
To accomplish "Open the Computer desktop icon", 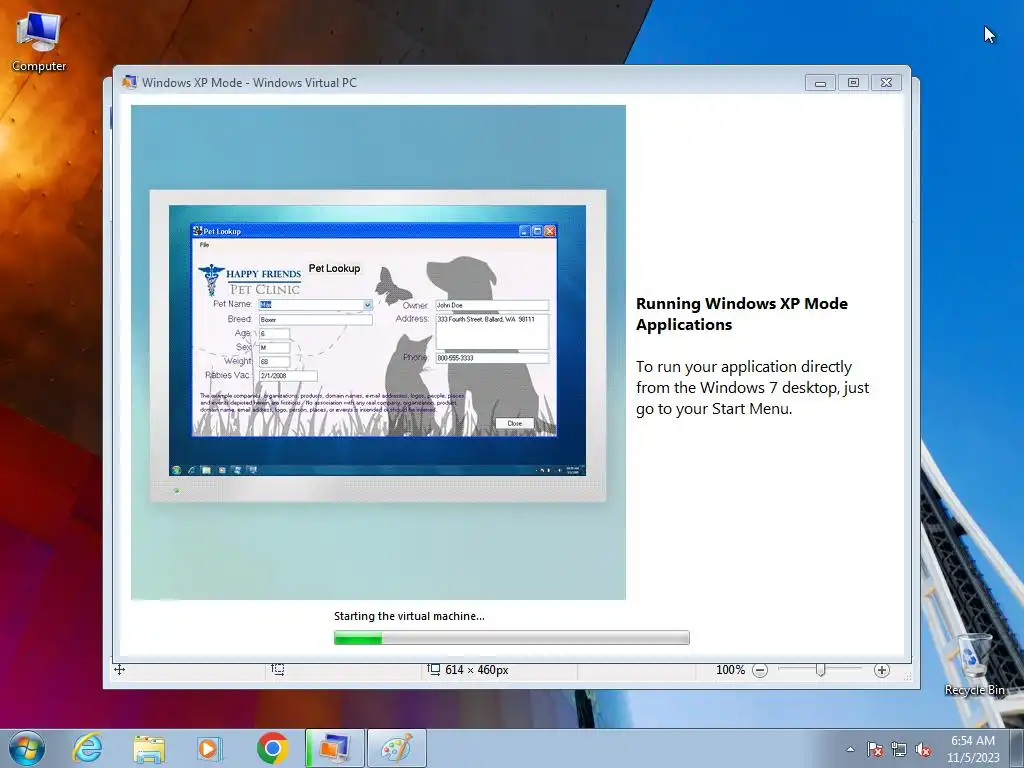I will point(39,41).
